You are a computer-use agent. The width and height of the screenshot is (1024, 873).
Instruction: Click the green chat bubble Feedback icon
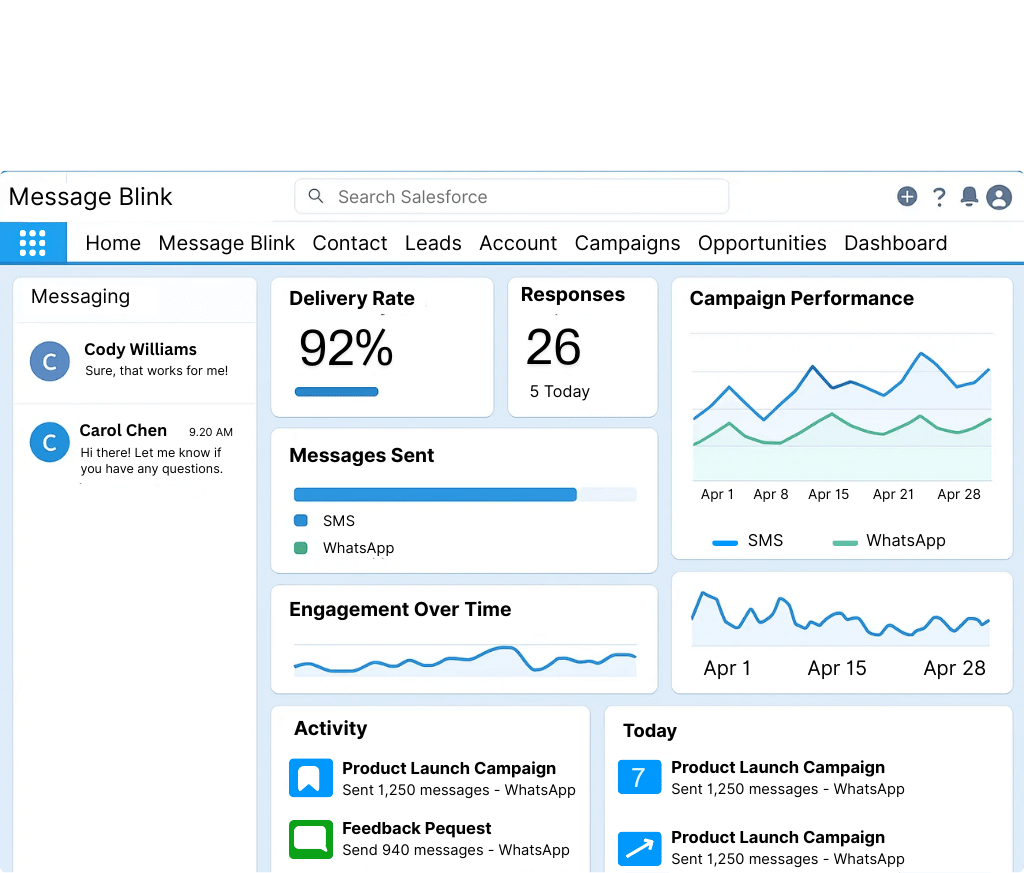(x=310, y=839)
